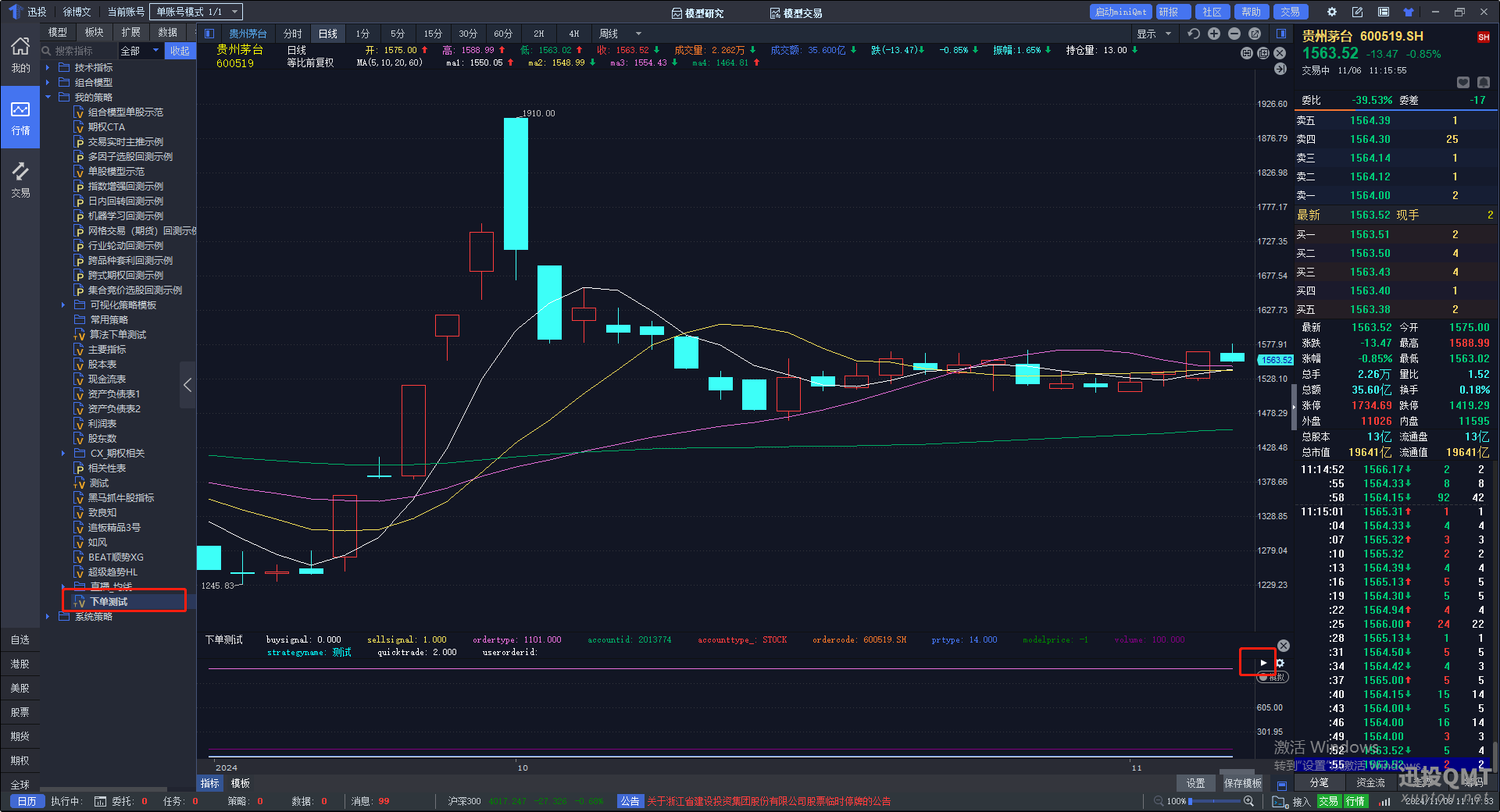This screenshot has width=1500, height=812.
Task: Toggle left sidebar panel icon beside 贵州茅台
Action: 209,34
